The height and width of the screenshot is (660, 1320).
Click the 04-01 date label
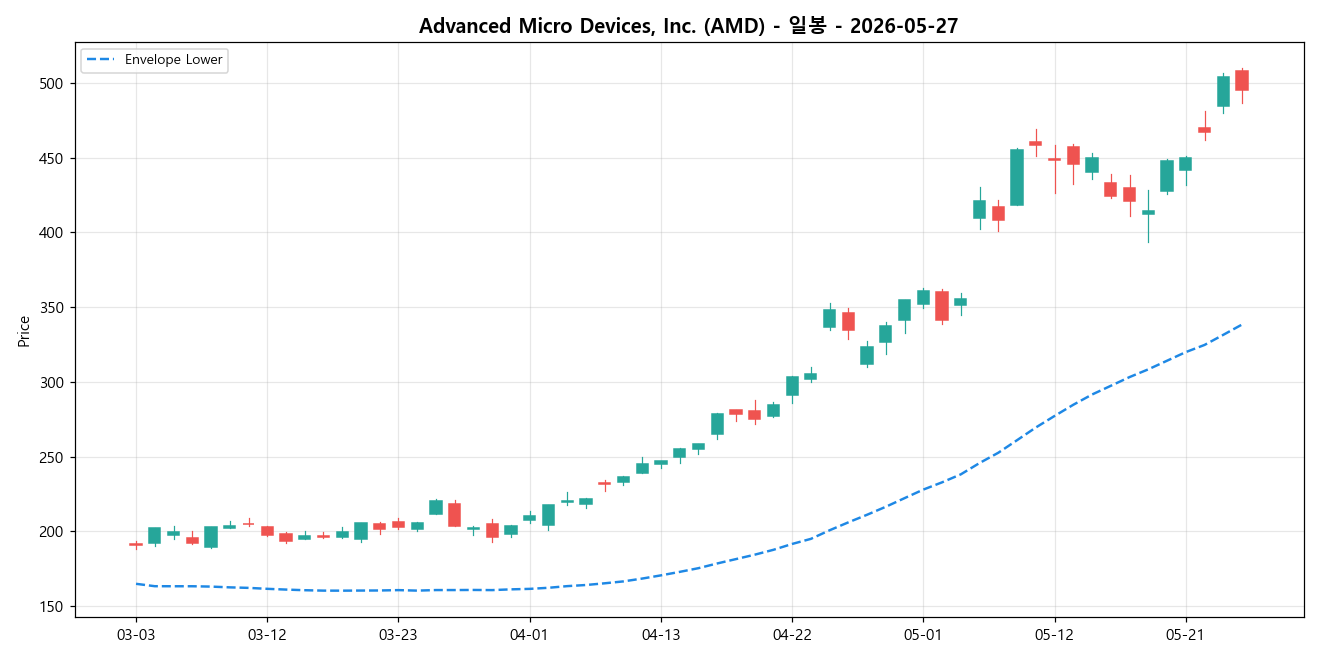click(529, 634)
